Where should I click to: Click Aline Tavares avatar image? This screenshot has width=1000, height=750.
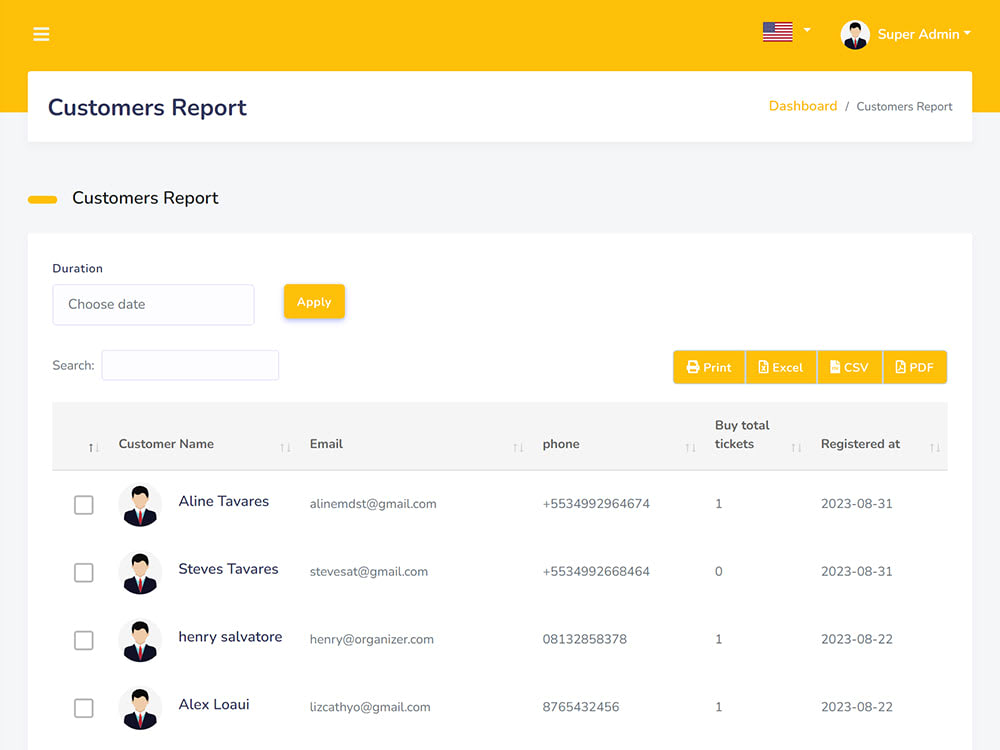pyautogui.click(x=140, y=505)
